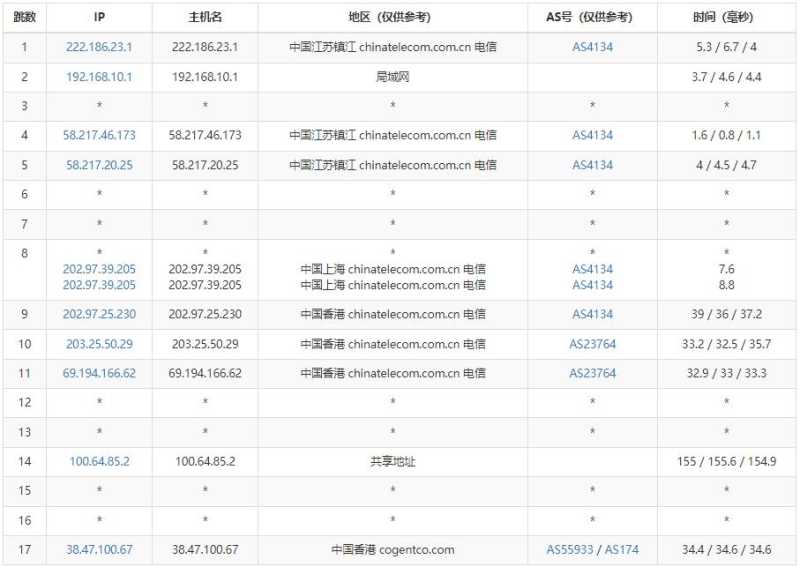Click time value 7.6 in hop 8
Viewport: 800px width, 567px height.
click(726, 269)
